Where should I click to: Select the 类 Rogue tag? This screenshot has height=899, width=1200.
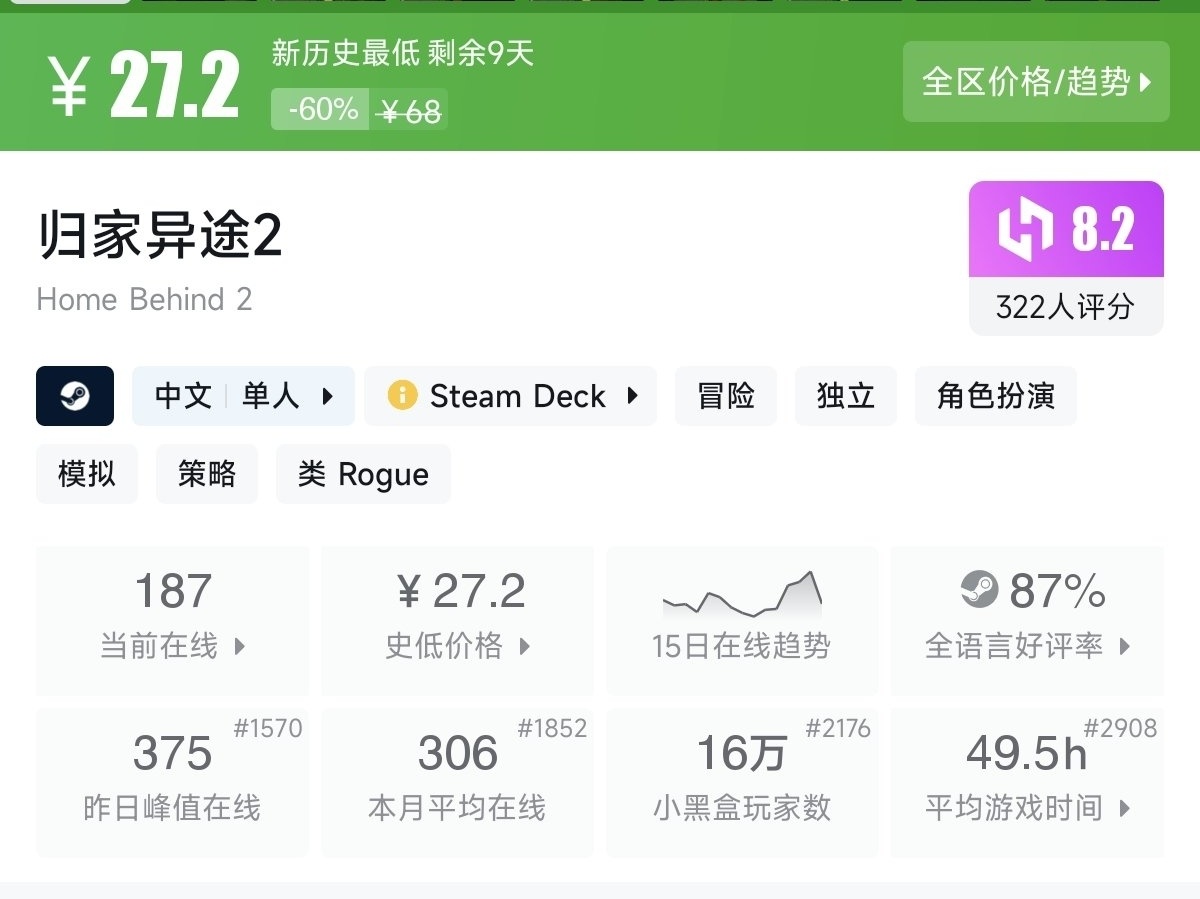tap(363, 474)
